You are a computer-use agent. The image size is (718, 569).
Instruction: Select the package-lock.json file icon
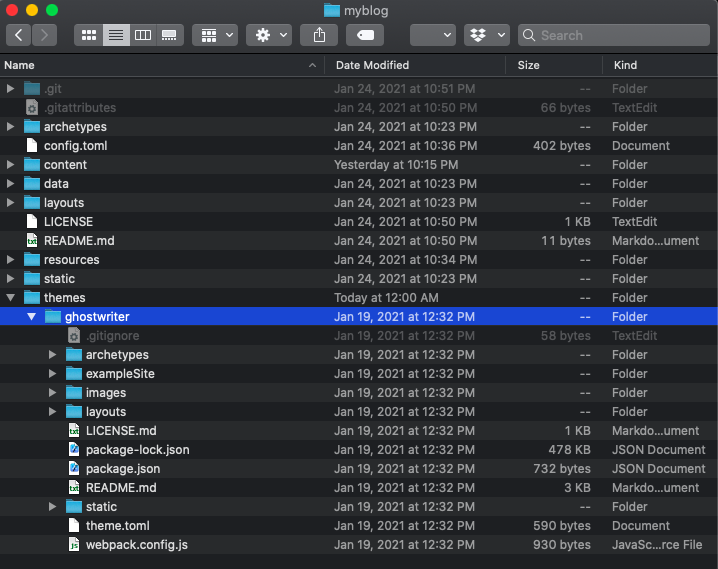(x=74, y=450)
